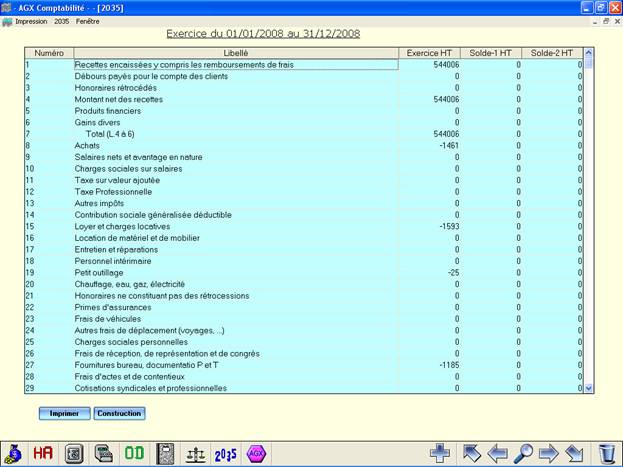The image size is (623, 467).
Task: Open the Impression menu
Action: (31, 20)
